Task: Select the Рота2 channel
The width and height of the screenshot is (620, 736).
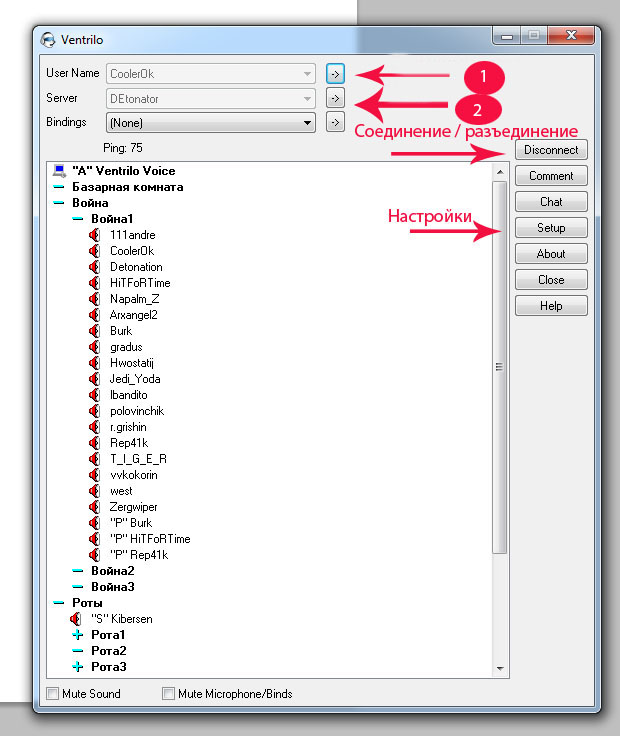Action: 109,651
